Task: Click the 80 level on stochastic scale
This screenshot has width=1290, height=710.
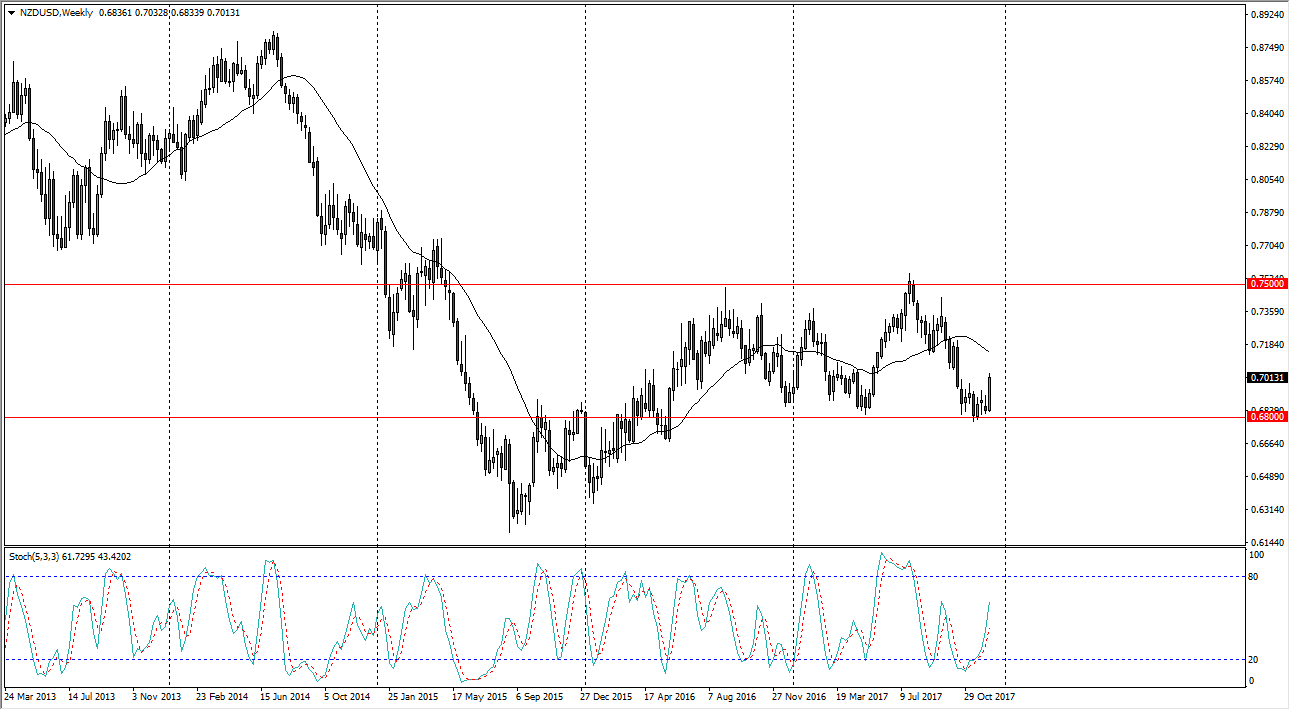Action: pos(1255,577)
